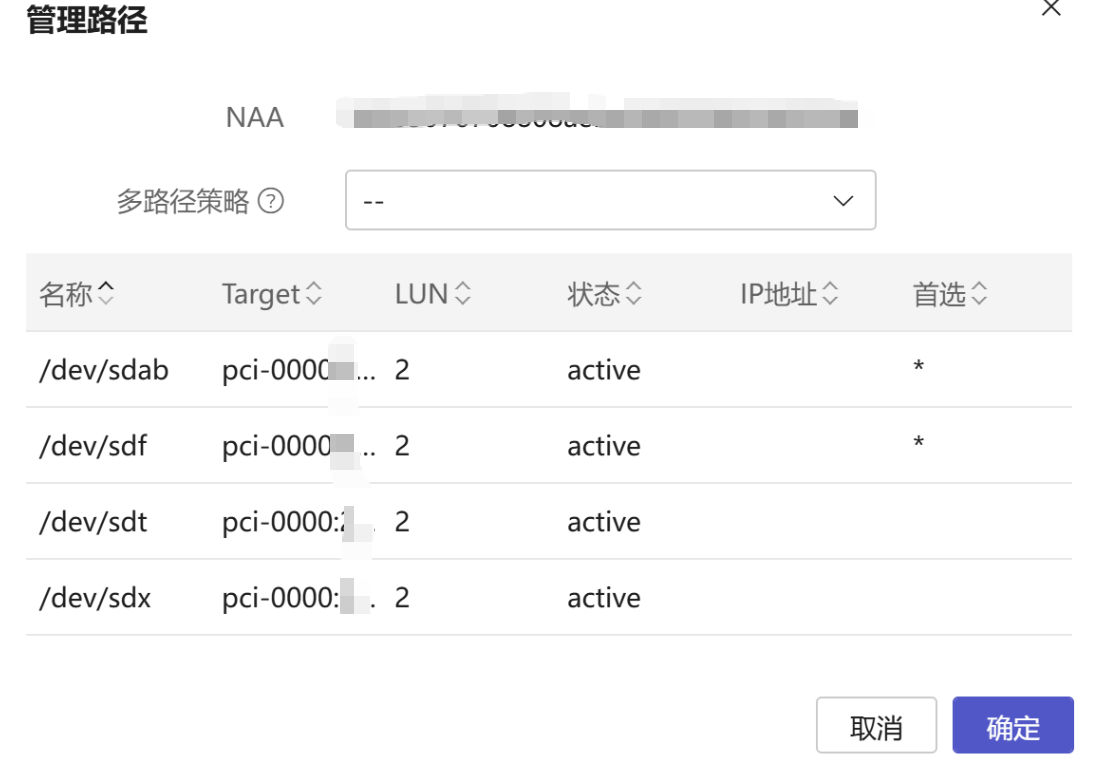Select the /dev/sdx path row
Viewport: 1118px width, 760px height.
[95, 598]
